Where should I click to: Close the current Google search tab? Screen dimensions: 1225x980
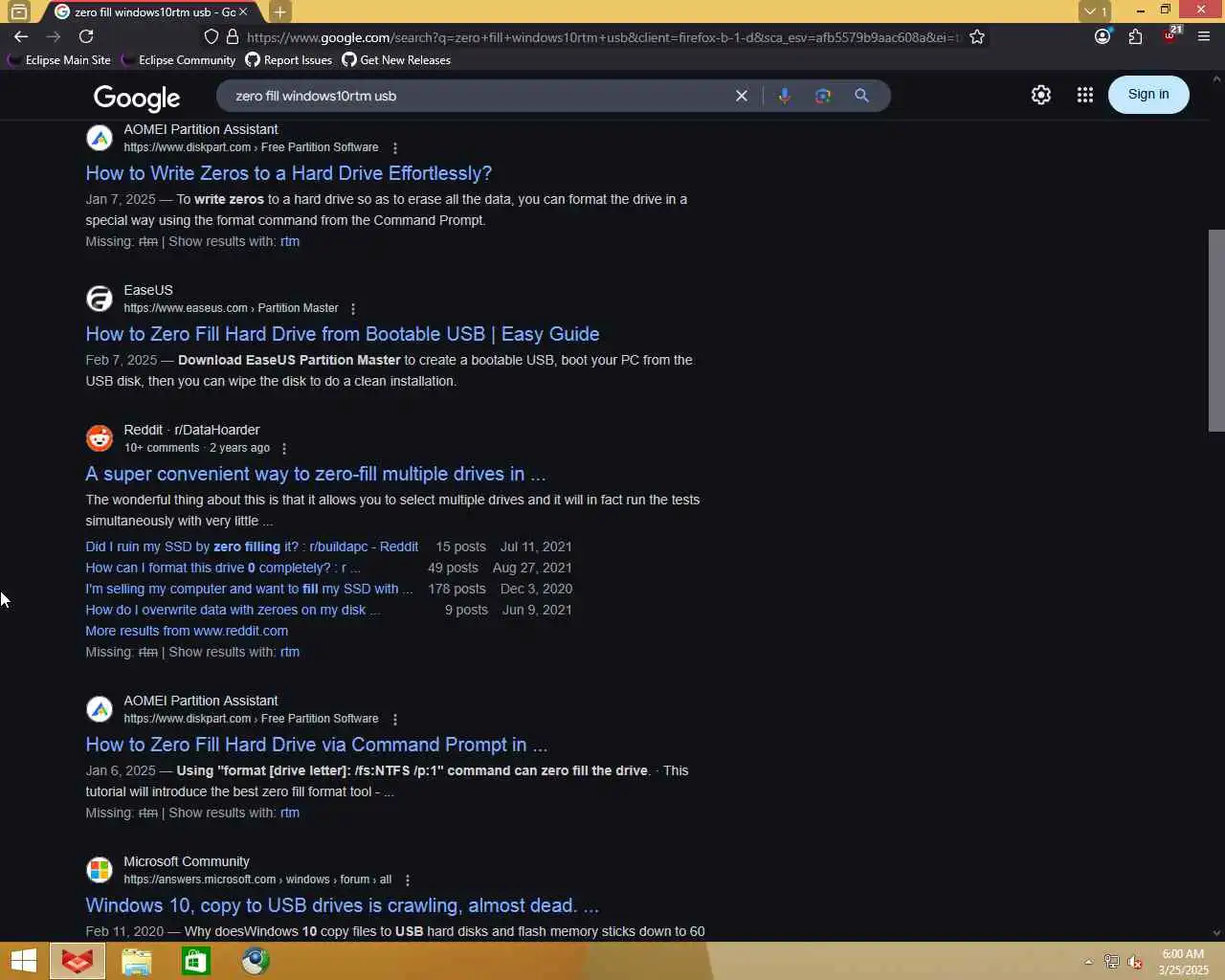243,11
